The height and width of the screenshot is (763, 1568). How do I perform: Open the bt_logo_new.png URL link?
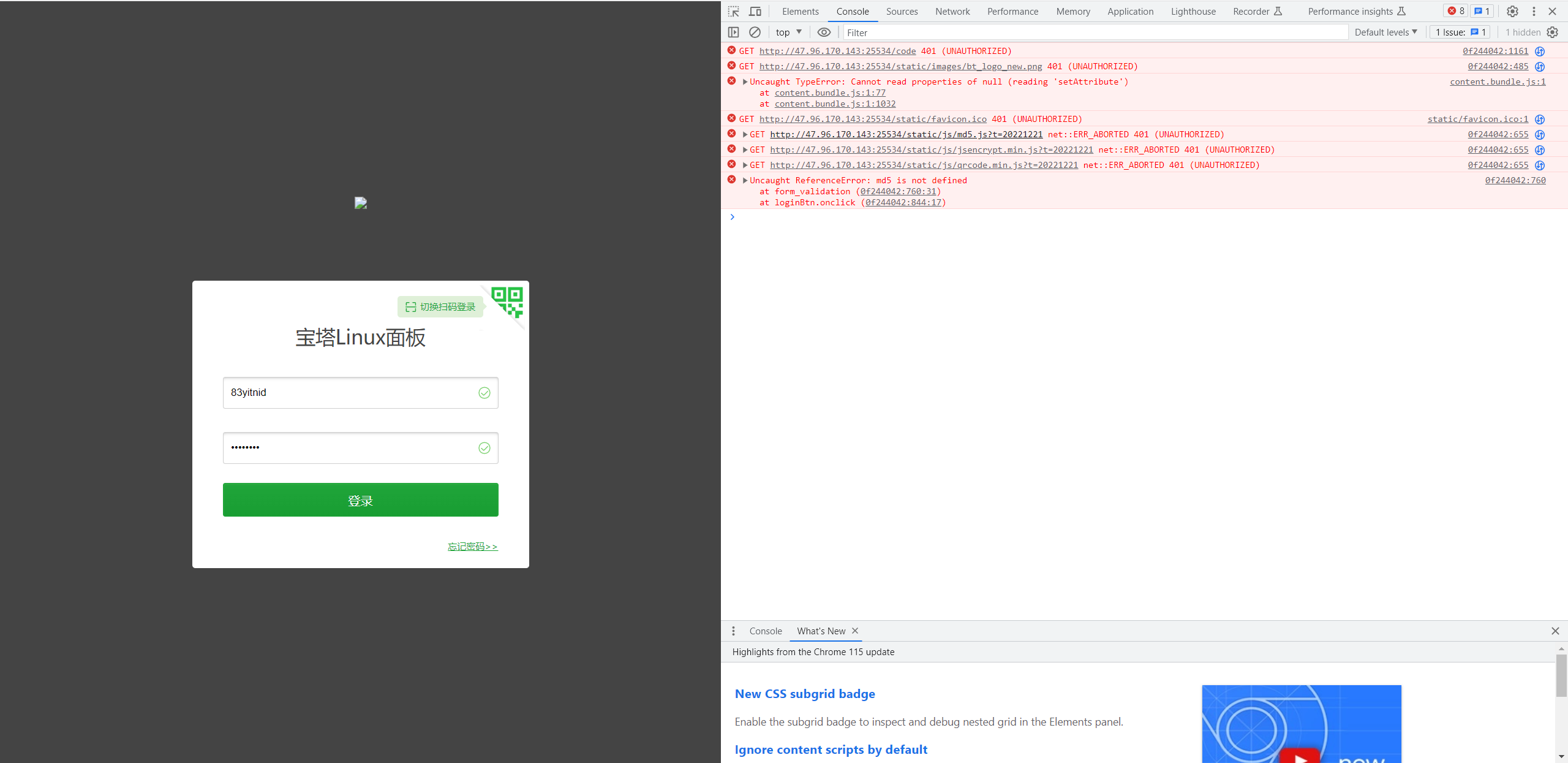pos(900,66)
